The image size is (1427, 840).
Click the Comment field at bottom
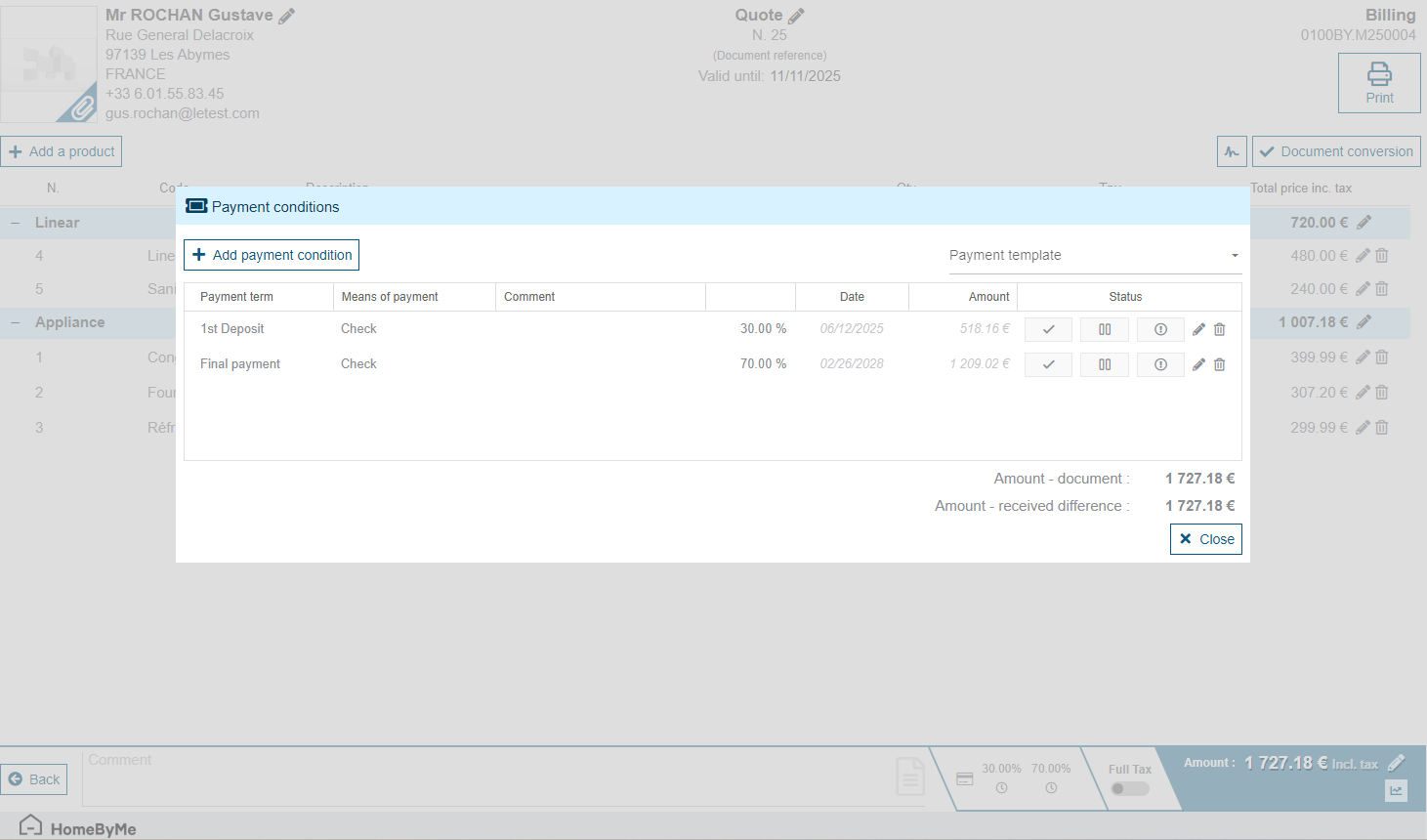[x=488, y=778]
